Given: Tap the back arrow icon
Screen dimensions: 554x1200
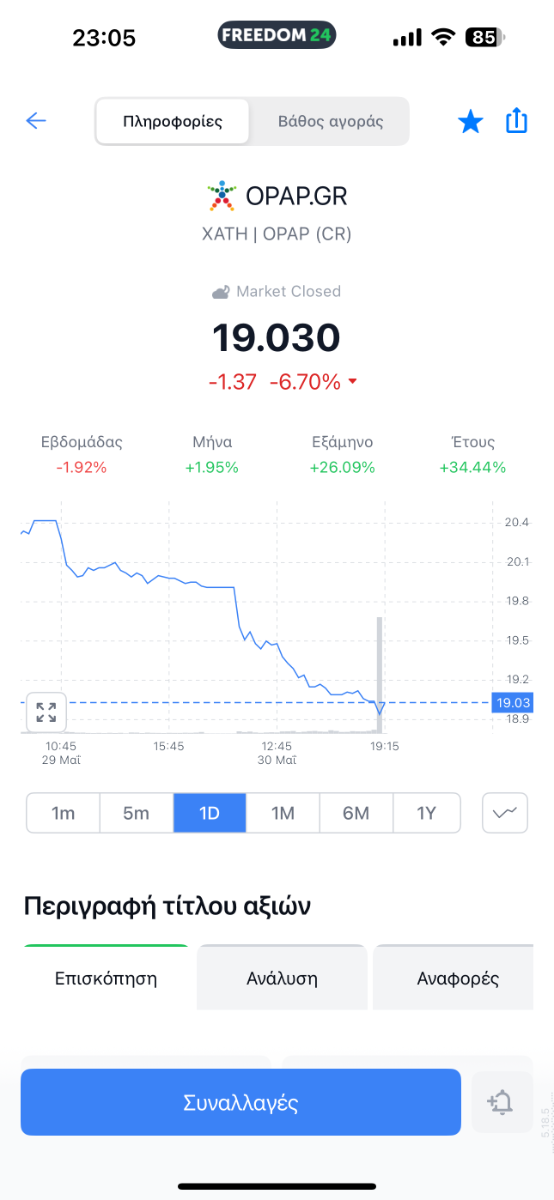Looking at the screenshot, I should pyautogui.click(x=36, y=122).
